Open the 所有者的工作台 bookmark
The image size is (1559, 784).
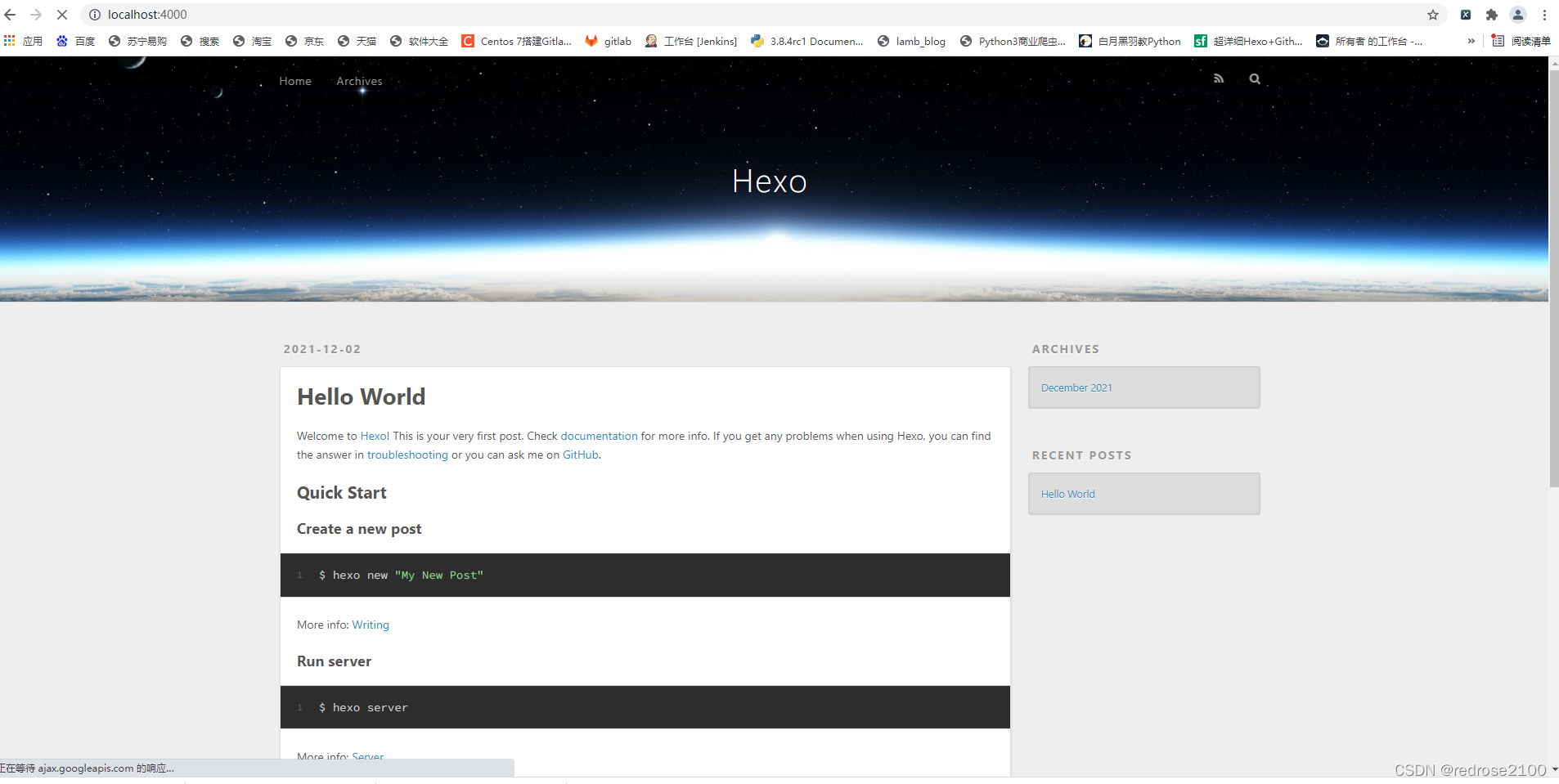(1370, 41)
